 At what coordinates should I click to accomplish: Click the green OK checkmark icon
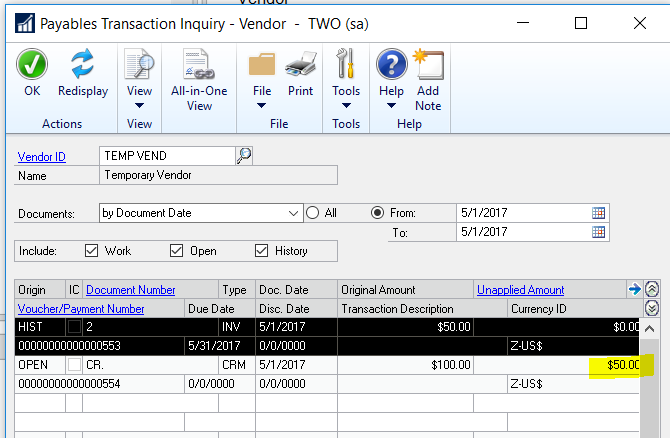point(33,66)
